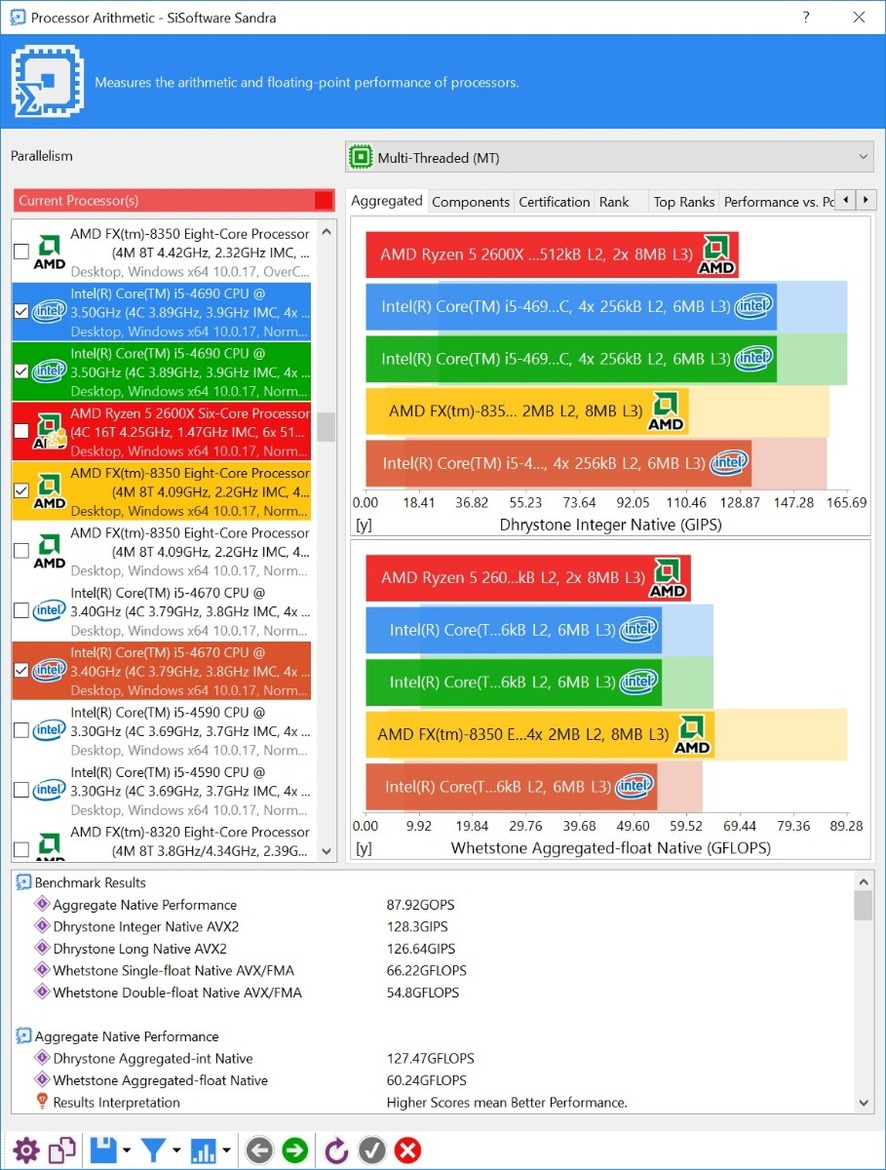Click the blue save floppy icon

pos(104,1150)
